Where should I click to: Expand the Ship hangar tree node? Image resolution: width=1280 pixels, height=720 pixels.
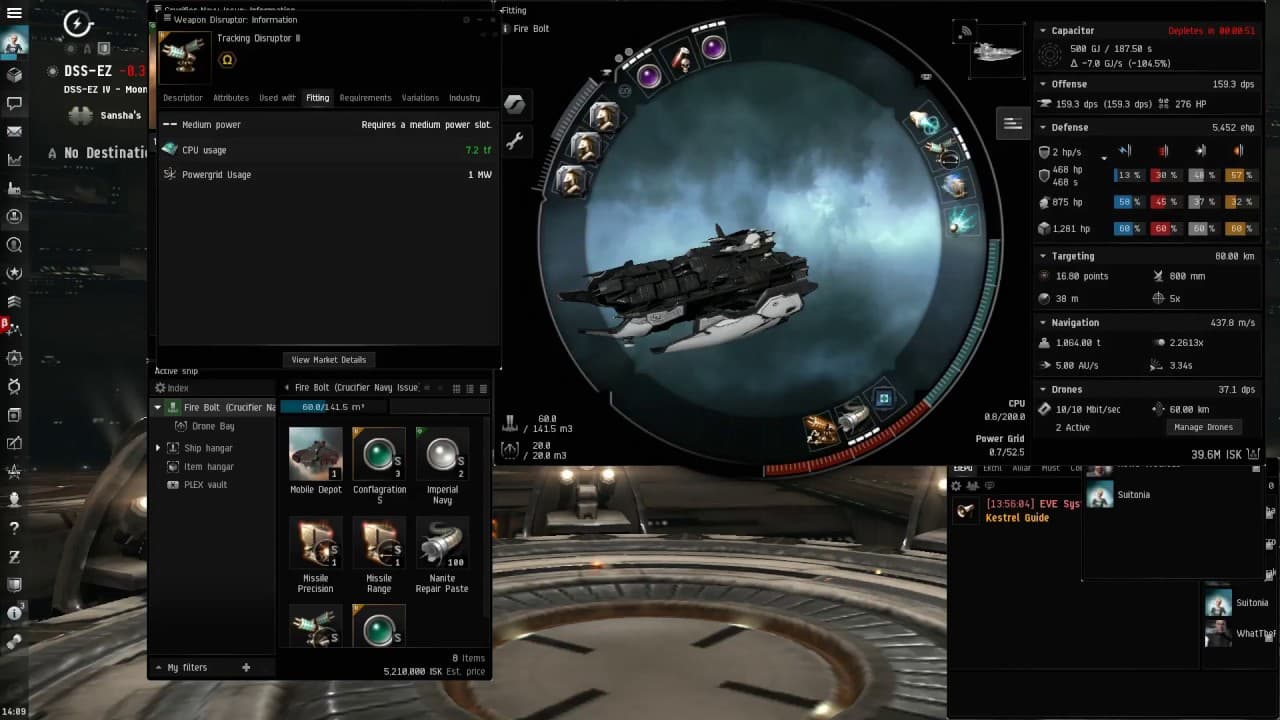pyautogui.click(x=157, y=448)
